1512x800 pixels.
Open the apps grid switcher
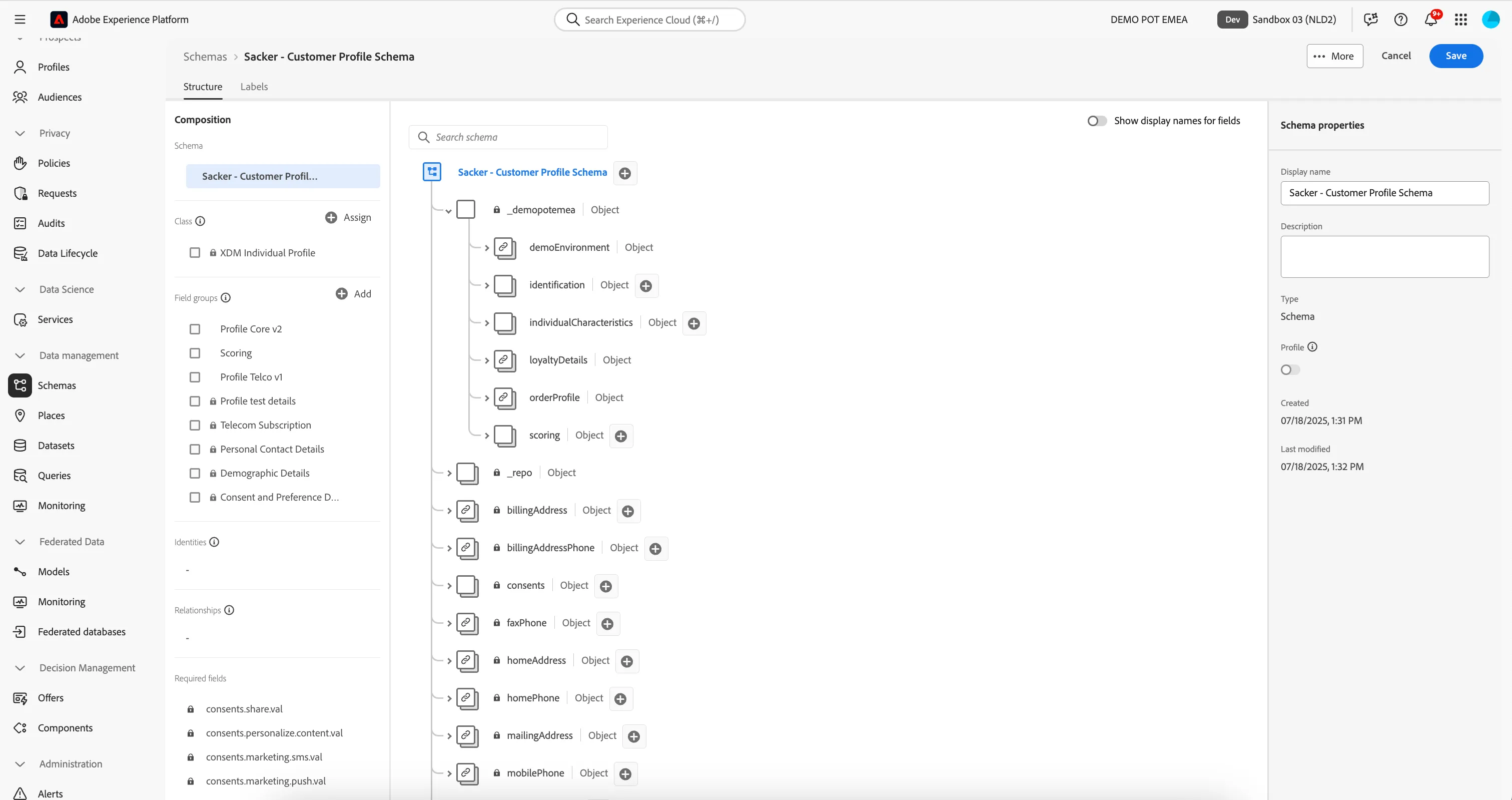click(x=1461, y=20)
